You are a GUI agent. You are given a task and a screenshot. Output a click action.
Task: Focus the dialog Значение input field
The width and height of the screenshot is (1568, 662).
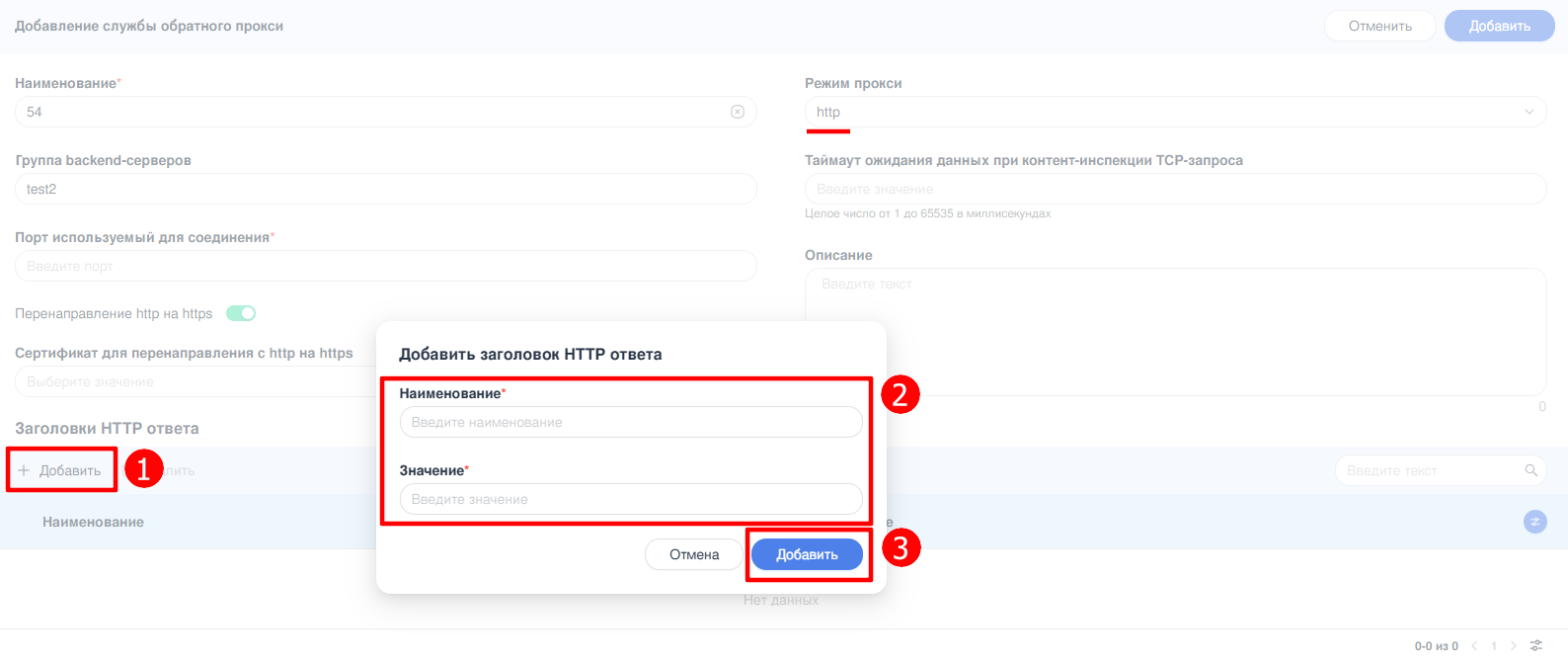point(631,499)
